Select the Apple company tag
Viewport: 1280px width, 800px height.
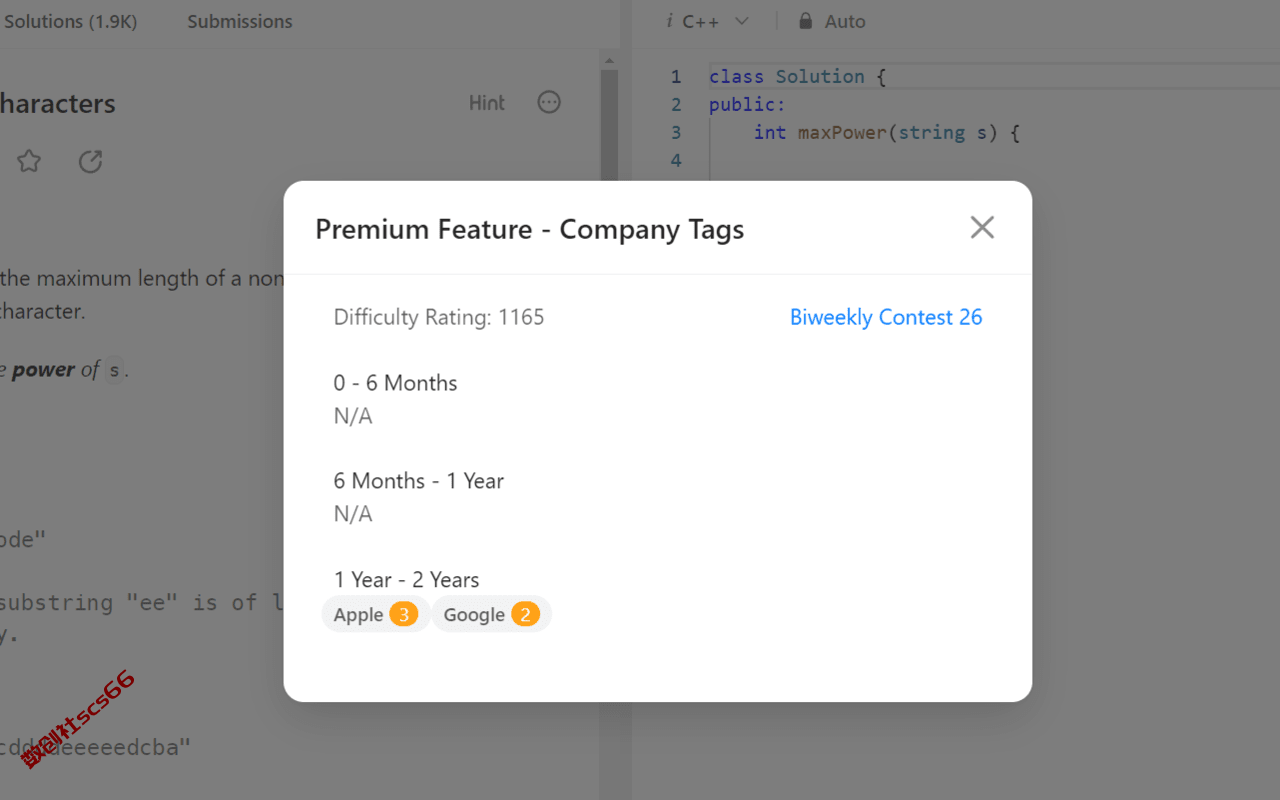click(x=375, y=614)
